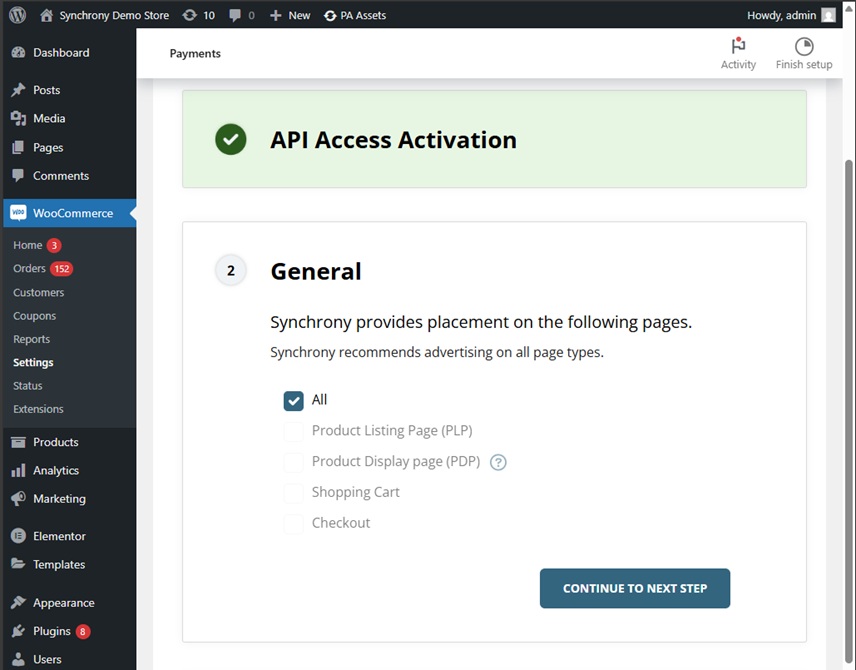Viewport: 856px width, 670px height.
Task: Open the Synchrony Demo Store site link
Action: pos(113,15)
